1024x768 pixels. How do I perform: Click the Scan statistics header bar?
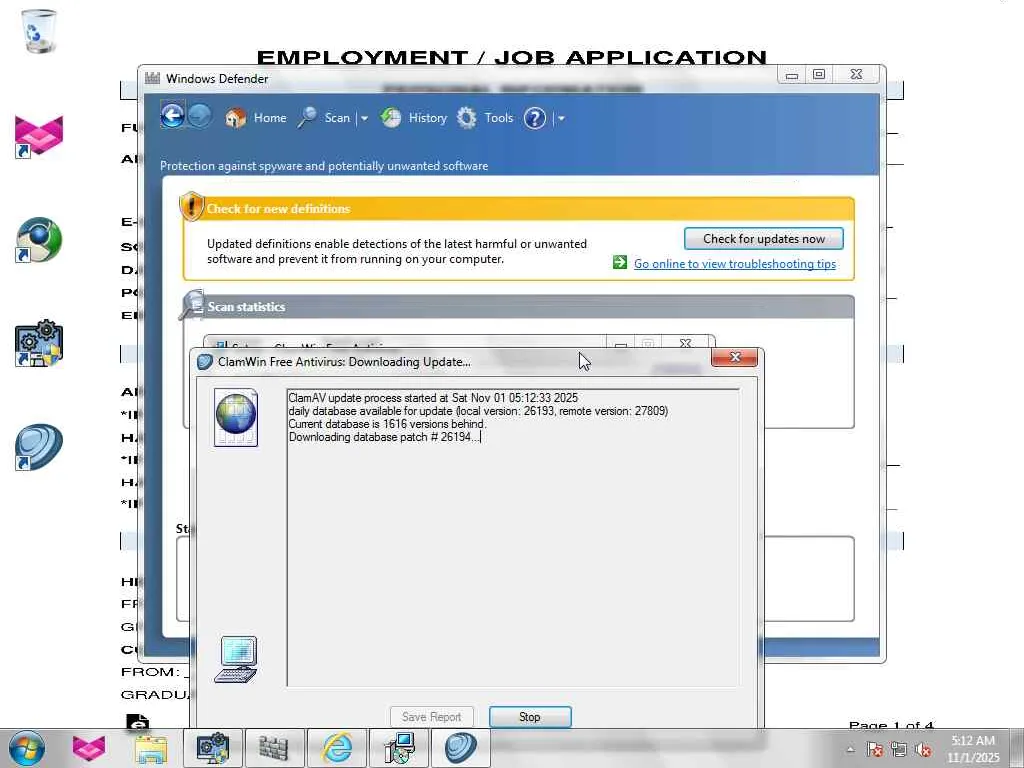click(519, 307)
